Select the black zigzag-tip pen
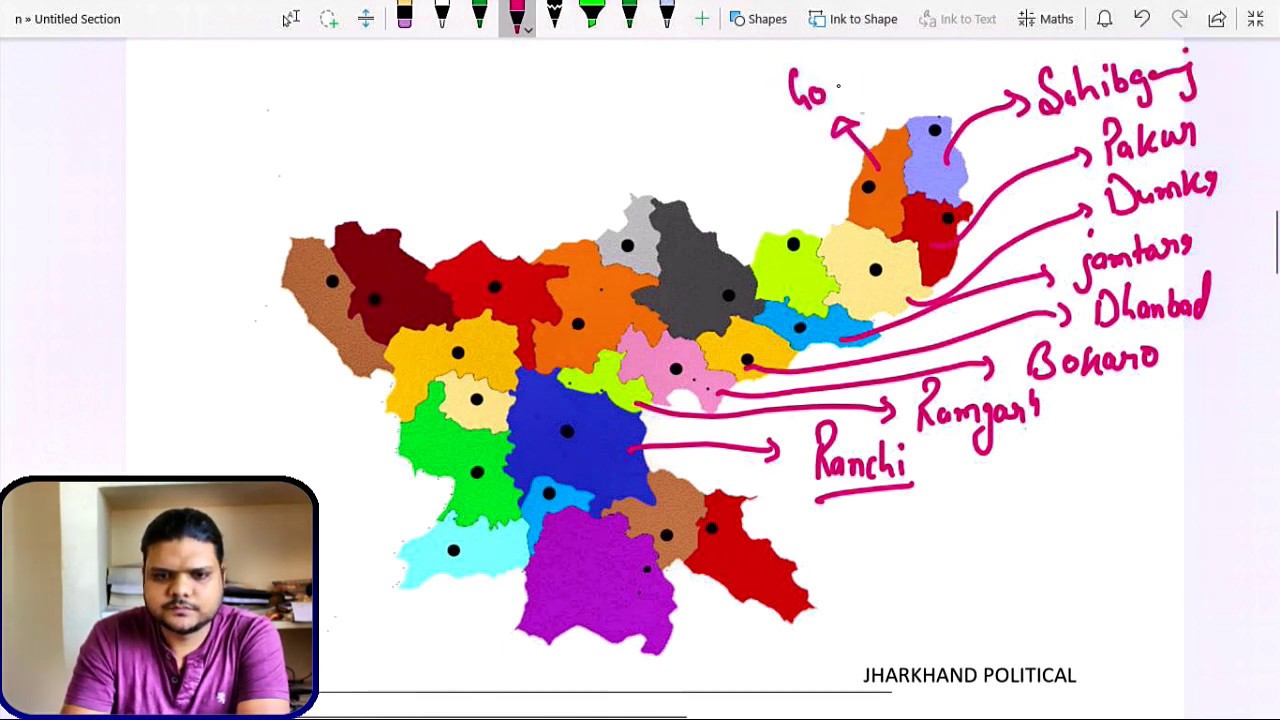Viewport: 1280px width, 720px height. 554,17
